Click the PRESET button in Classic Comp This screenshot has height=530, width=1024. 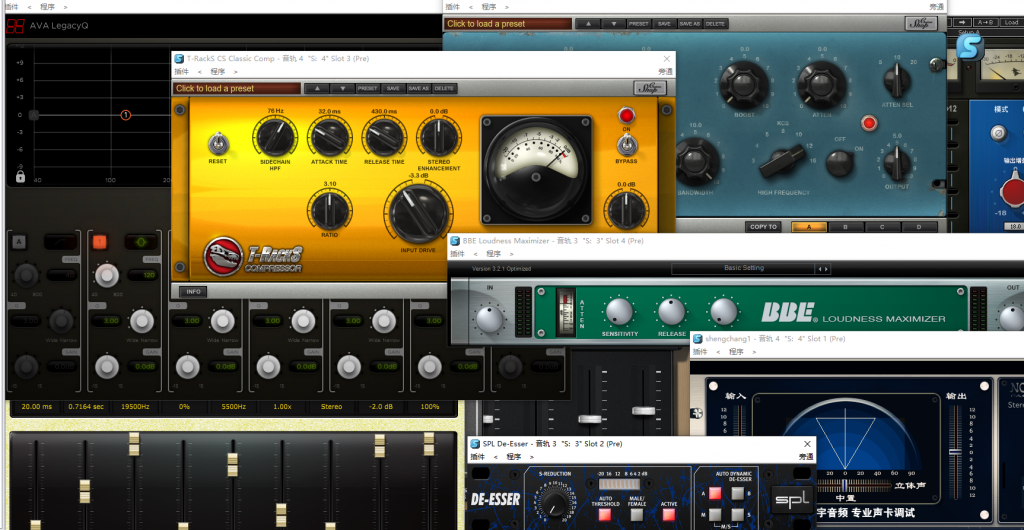tap(367, 88)
